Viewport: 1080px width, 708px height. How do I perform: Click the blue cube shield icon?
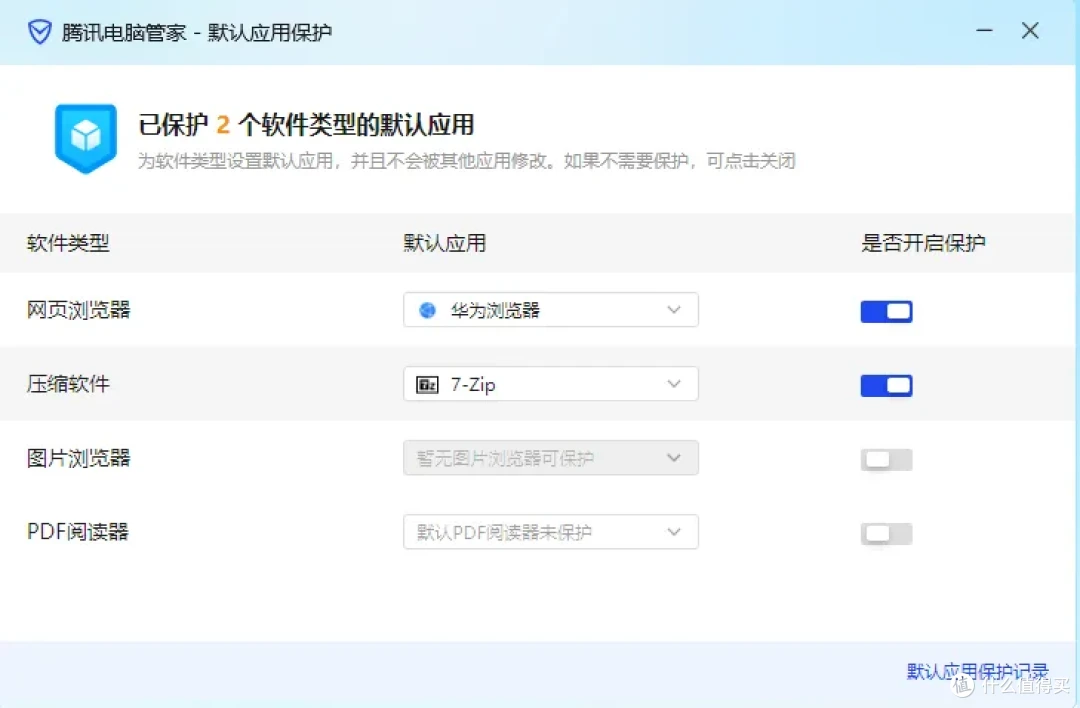point(86,138)
